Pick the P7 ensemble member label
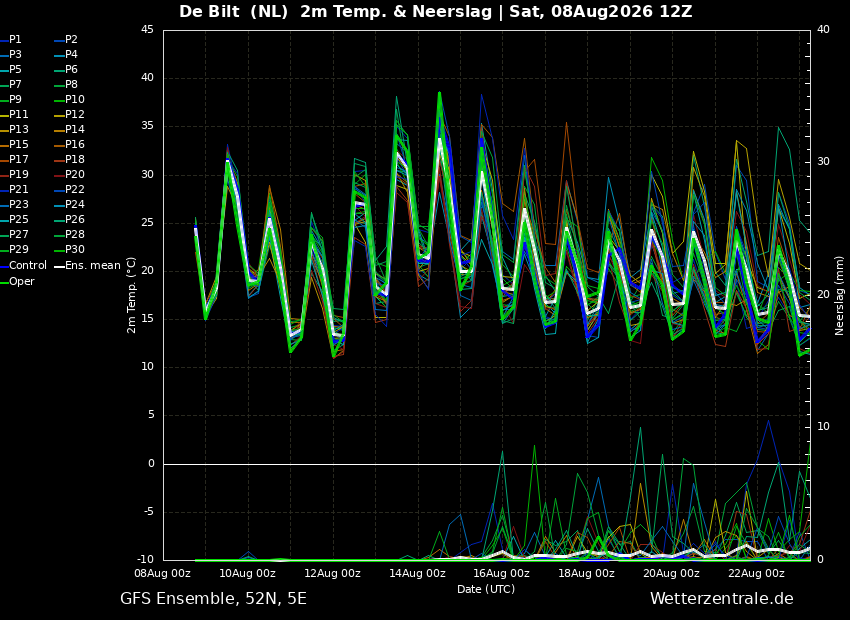850x620 pixels. pyautogui.click(x=11, y=85)
